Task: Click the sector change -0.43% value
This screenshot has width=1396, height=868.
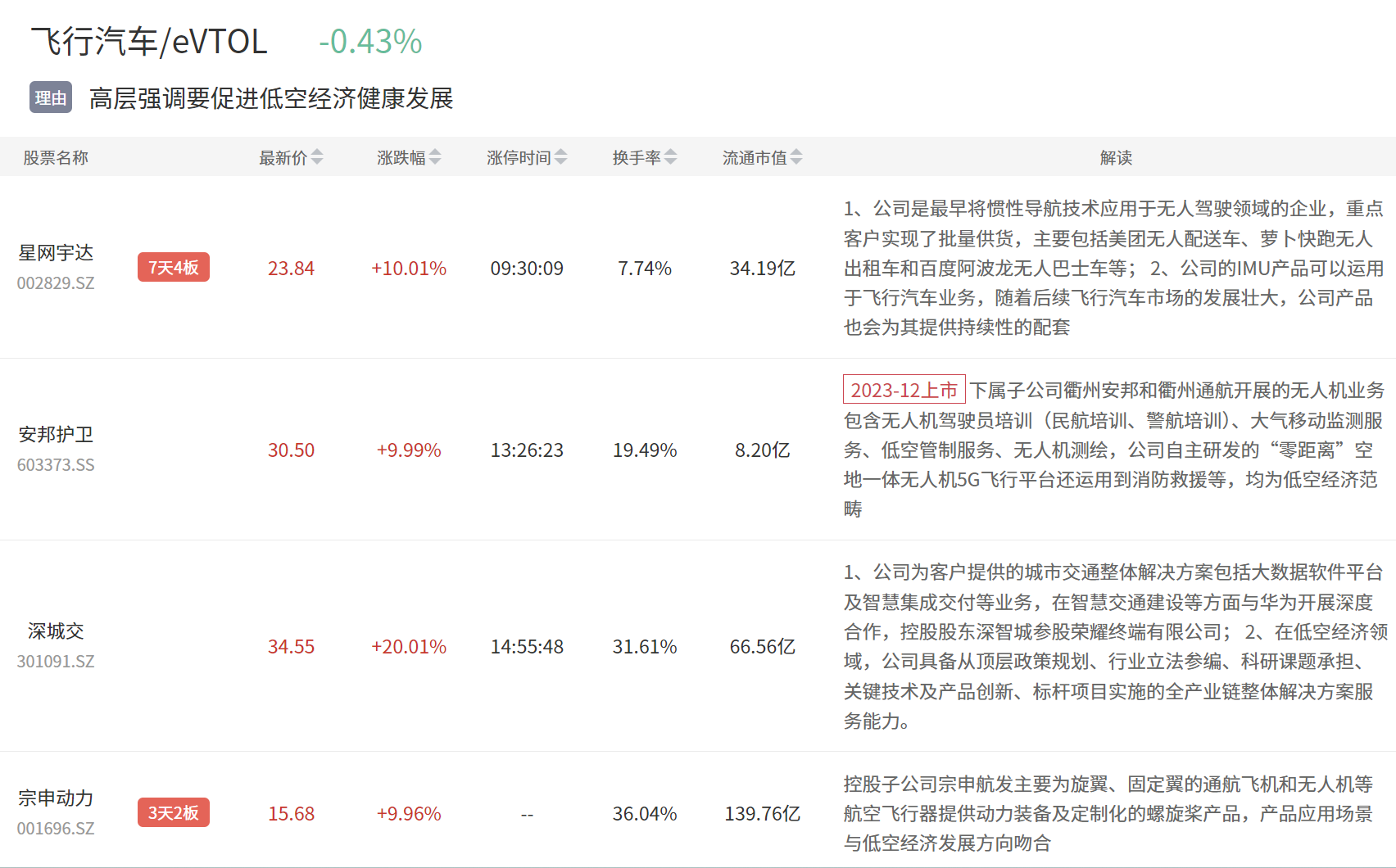Action: (x=370, y=42)
